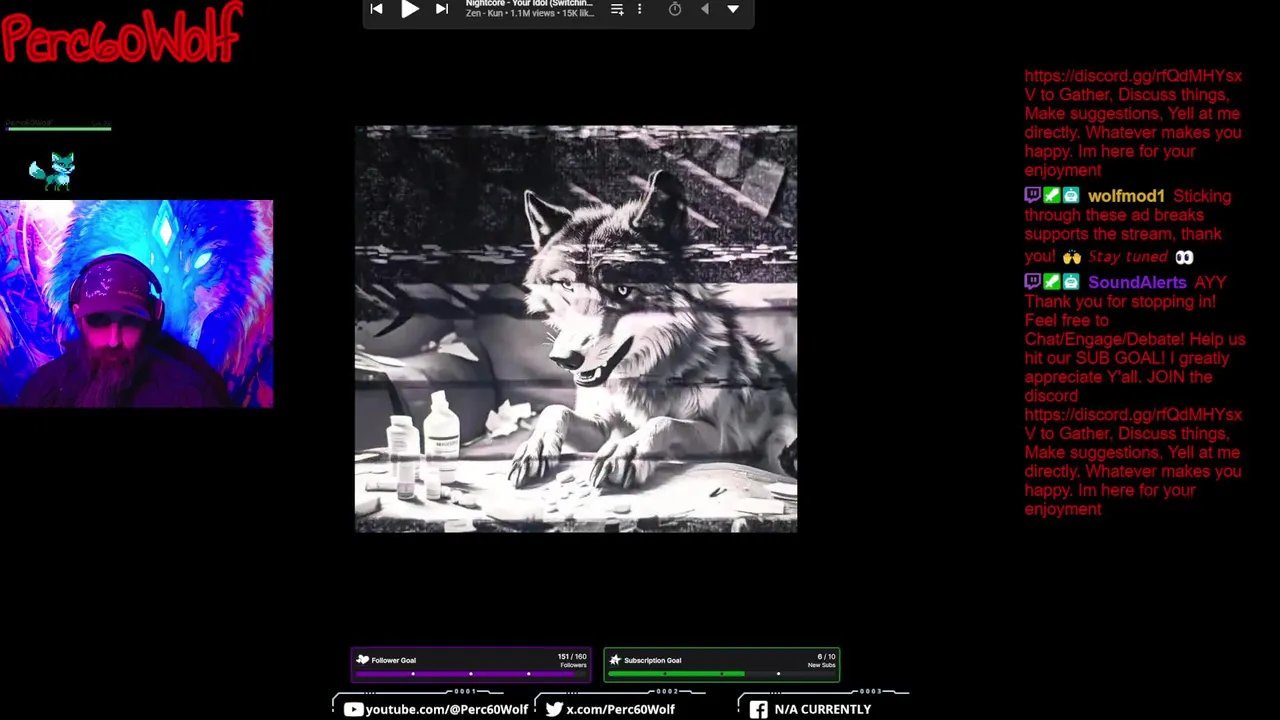Click the '151 / 160' followers count
This screenshot has height=720, width=1280.
tap(571, 657)
